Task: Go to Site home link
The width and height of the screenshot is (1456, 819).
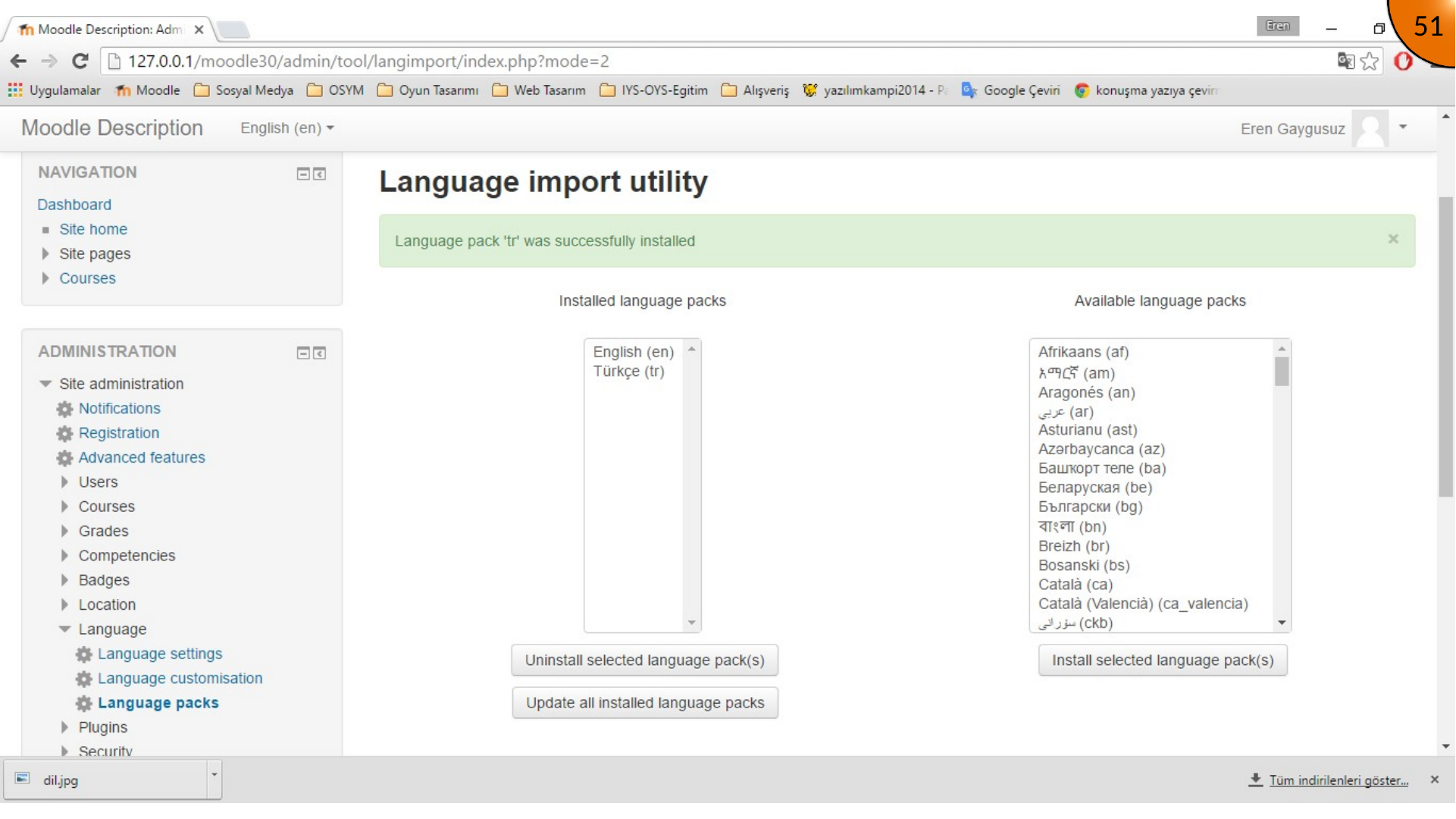Action: click(93, 230)
